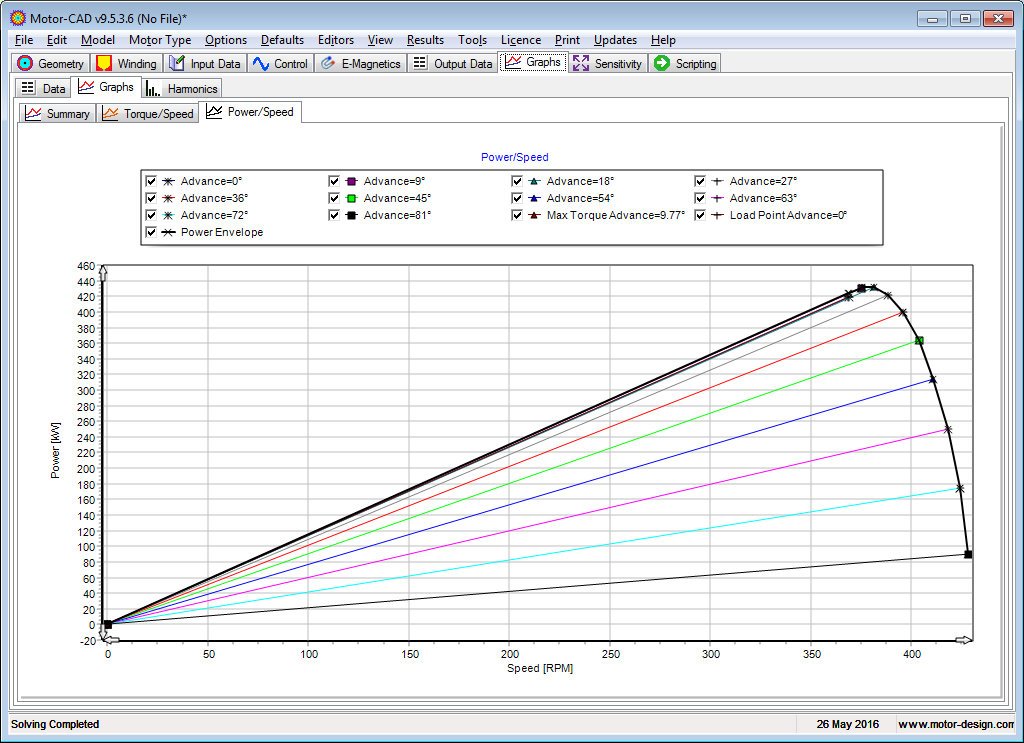Open the Help menu
Screen dimensions: 1024x743
pyautogui.click(x=663, y=40)
